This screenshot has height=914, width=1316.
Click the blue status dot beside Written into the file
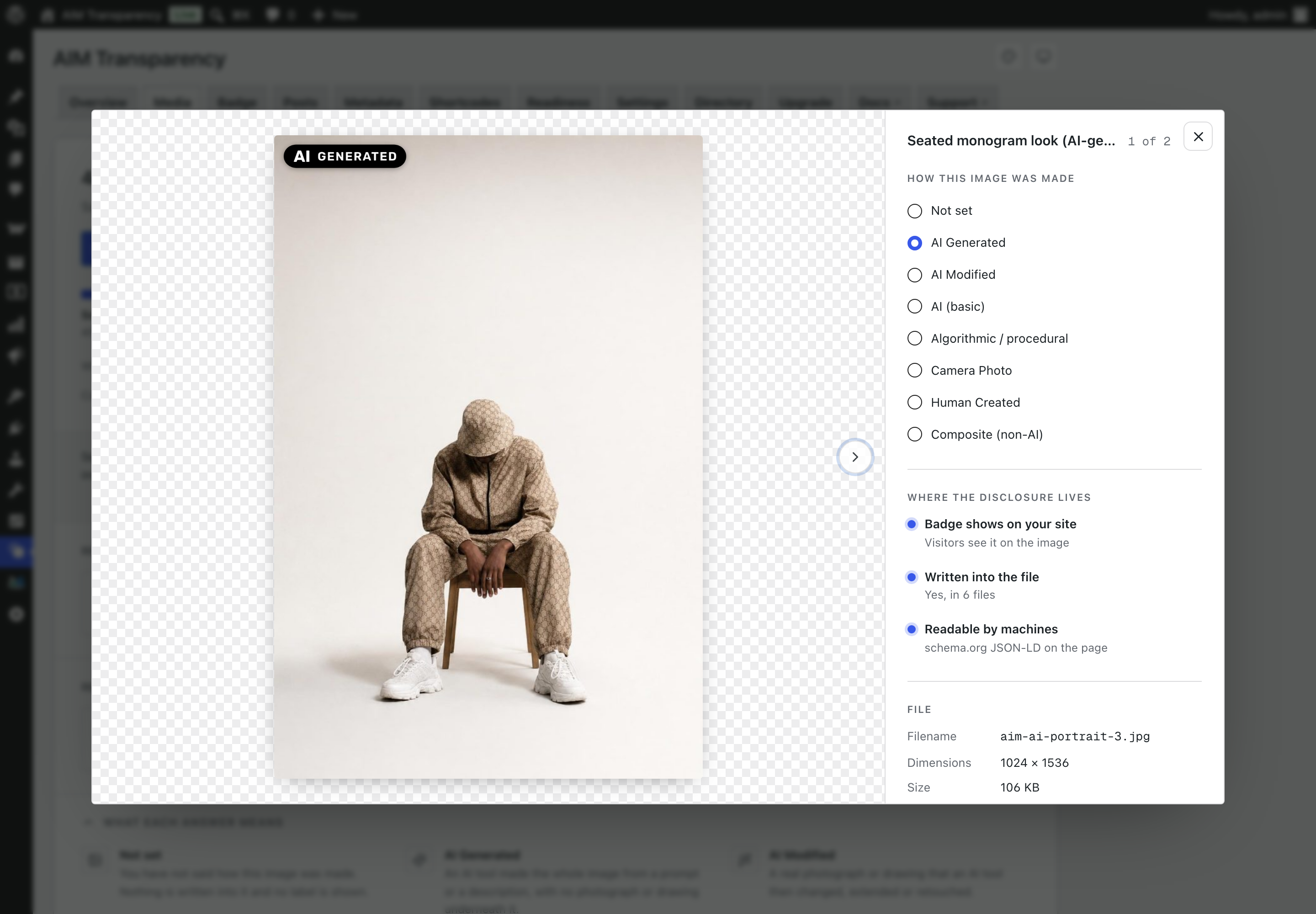coord(912,577)
